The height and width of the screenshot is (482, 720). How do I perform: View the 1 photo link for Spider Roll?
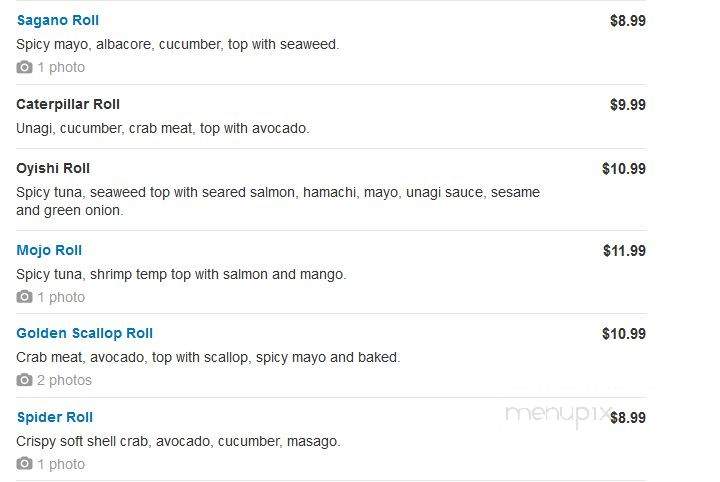[61, 465]
